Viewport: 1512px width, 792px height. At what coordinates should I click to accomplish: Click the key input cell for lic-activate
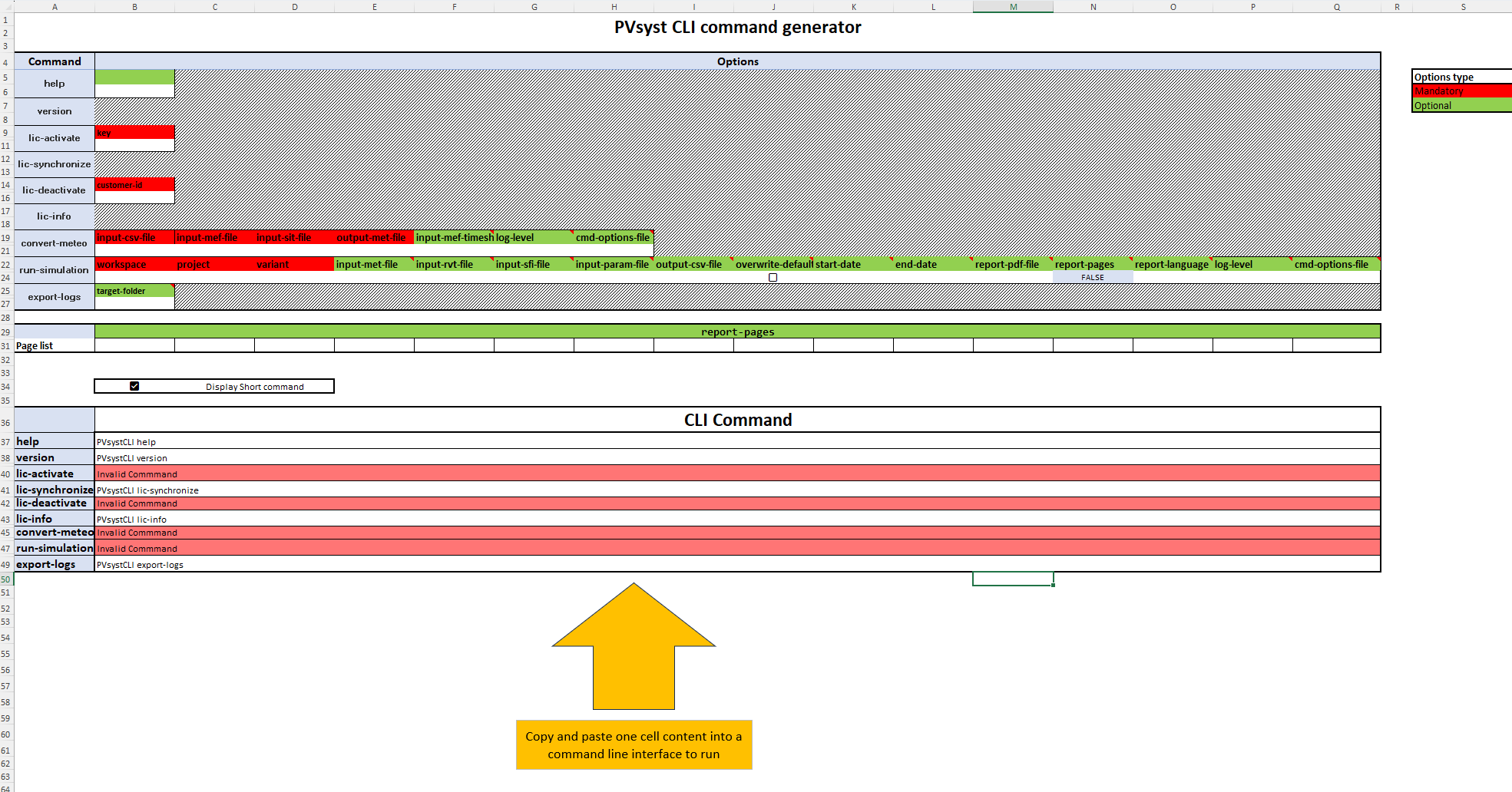(134, 145)
